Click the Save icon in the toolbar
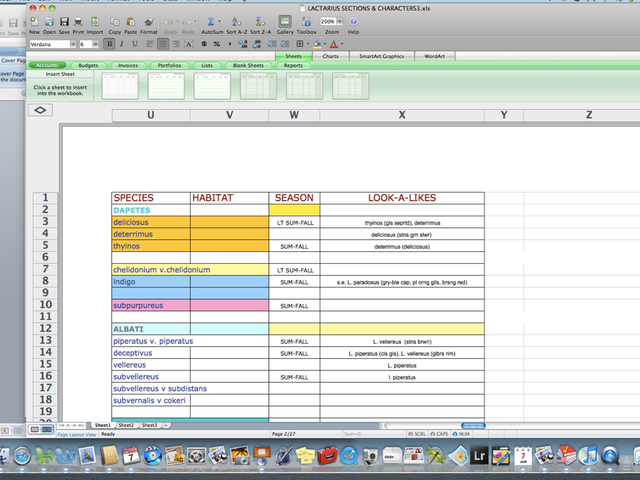This screenshot has height=480, width=640. (x=64, y=22)
